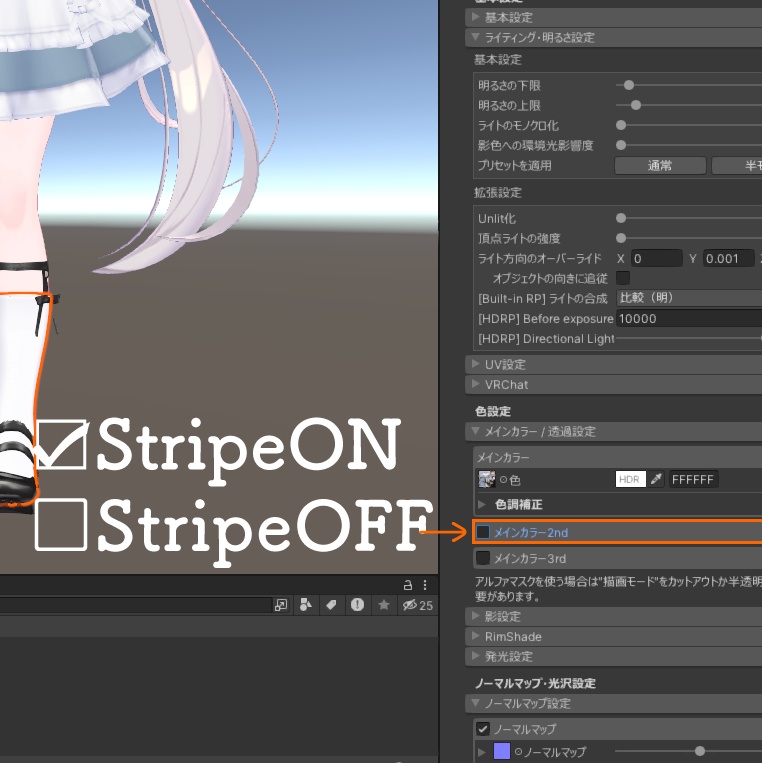Image resolution: width=762 pixels, height=763 pixels.
Task: Enable the メインカラー3rd checkbox
Action: (x=483, y=558)
